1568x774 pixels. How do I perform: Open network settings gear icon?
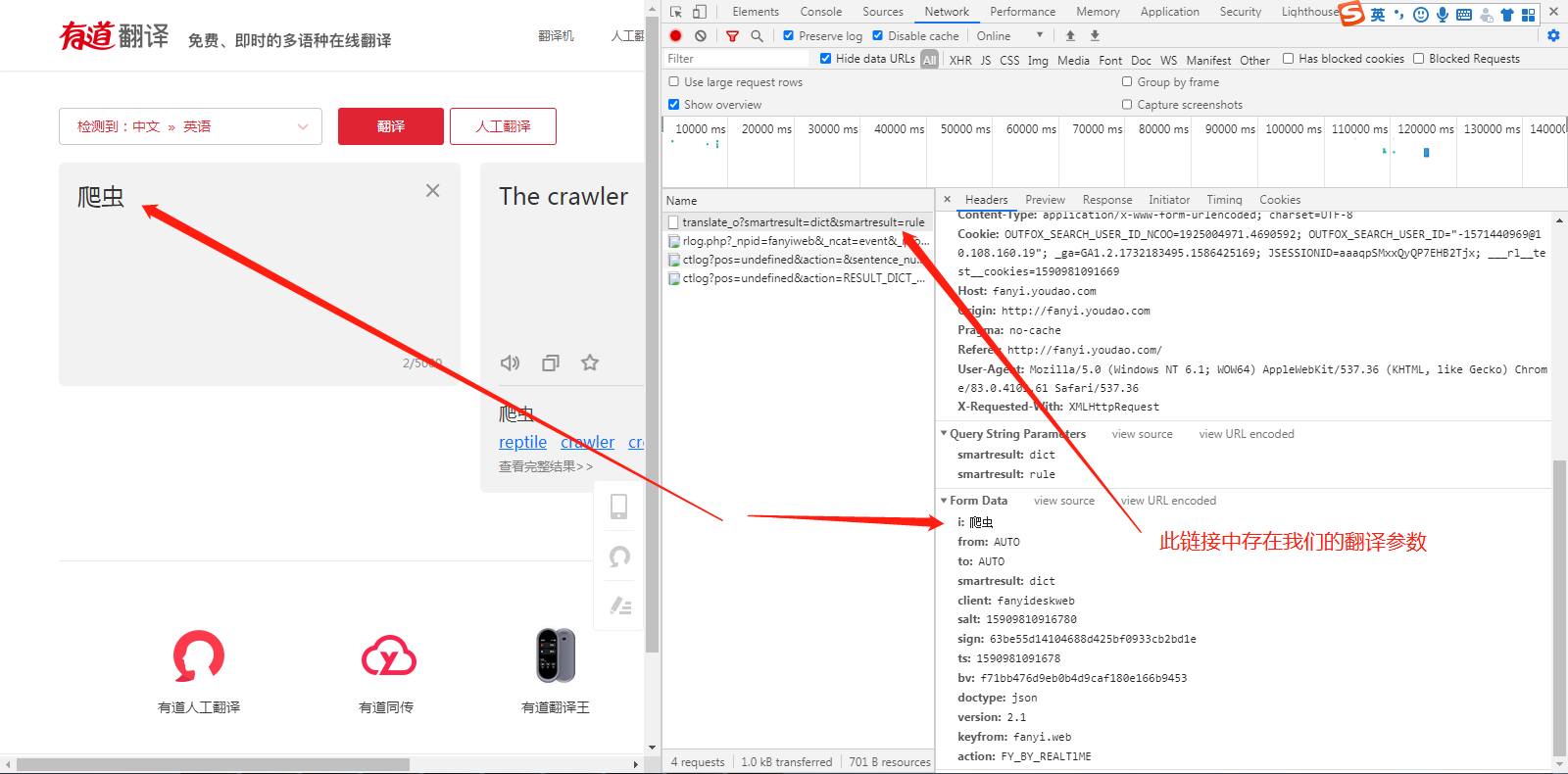coord(1553,35)
